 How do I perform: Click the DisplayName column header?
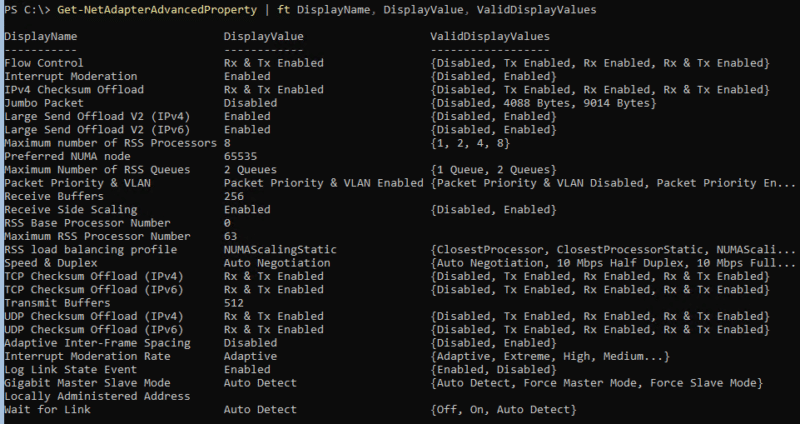40,37
